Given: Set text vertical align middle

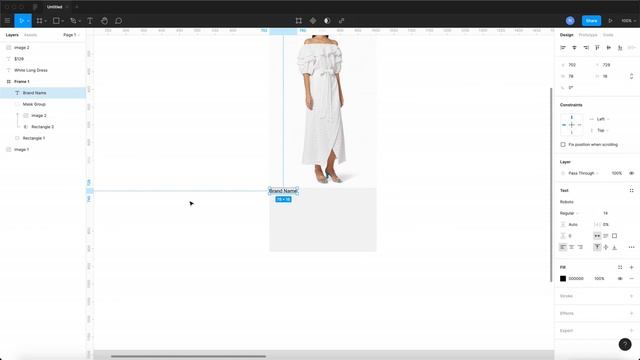Looking at the screenshot, I should 606,247.
